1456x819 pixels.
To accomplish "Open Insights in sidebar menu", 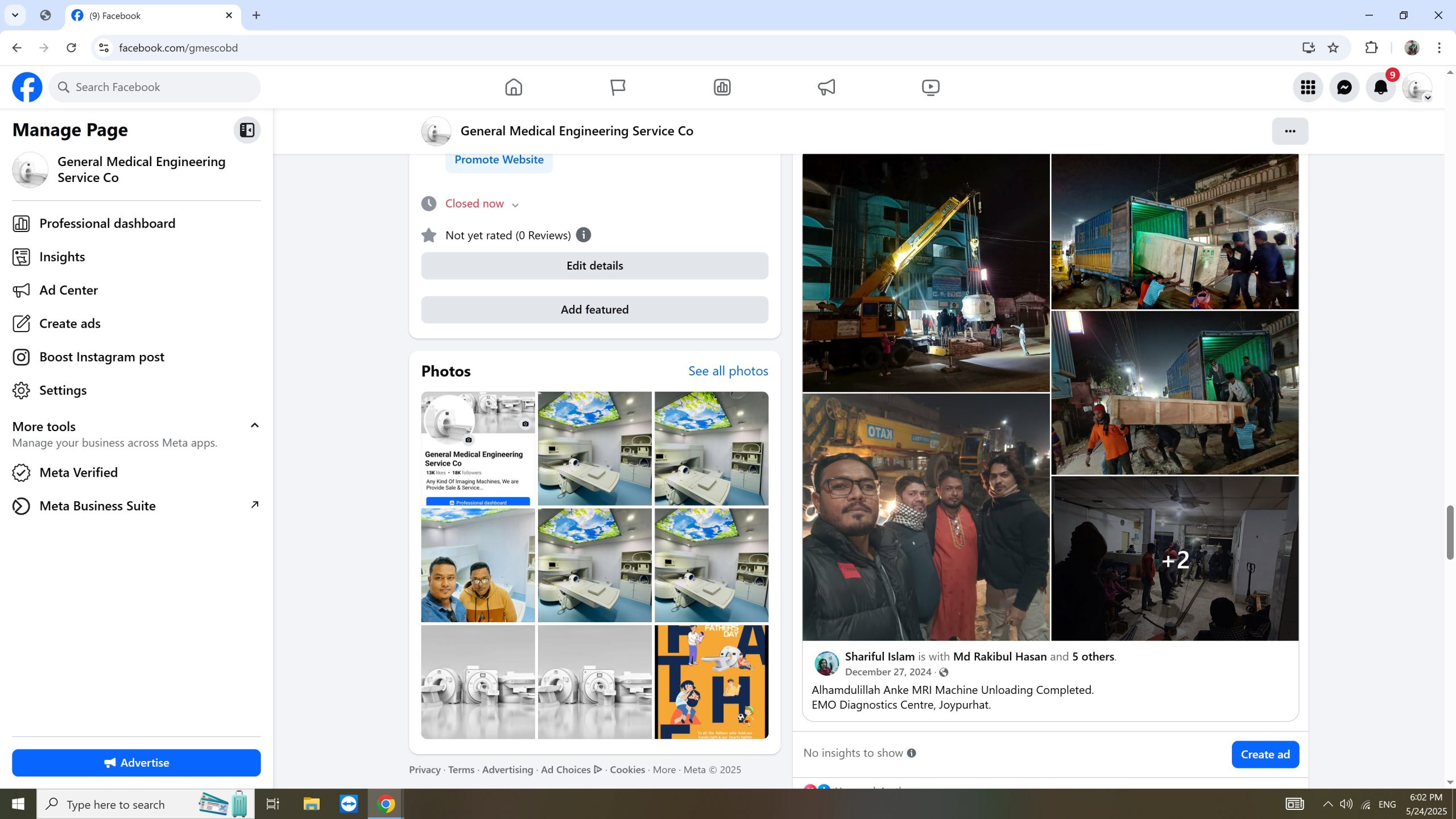I will [x=62, y=257].
